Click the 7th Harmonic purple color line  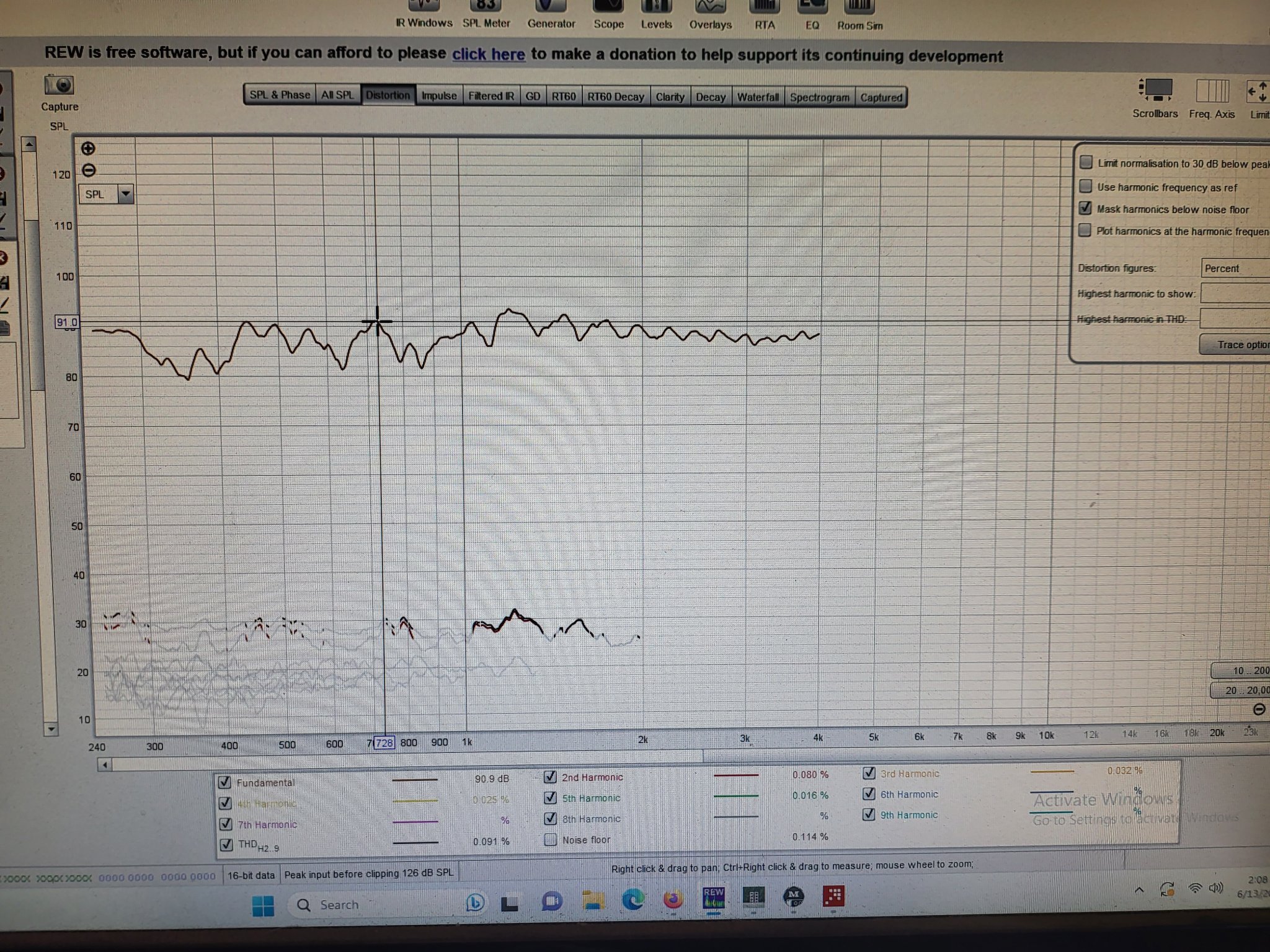click(415, 821)
